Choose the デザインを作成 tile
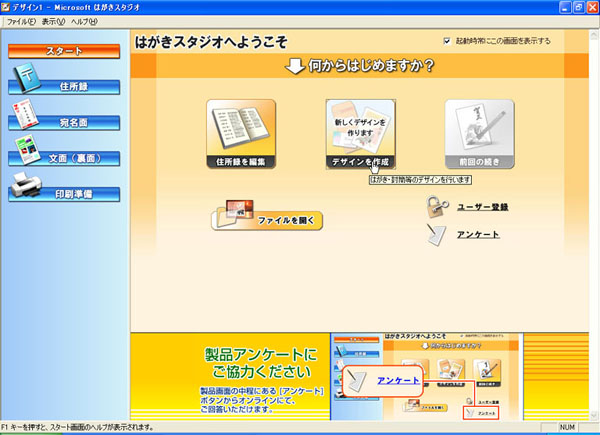Image resolution: width=600 pixels, height=435 pixels. [360, 134]
